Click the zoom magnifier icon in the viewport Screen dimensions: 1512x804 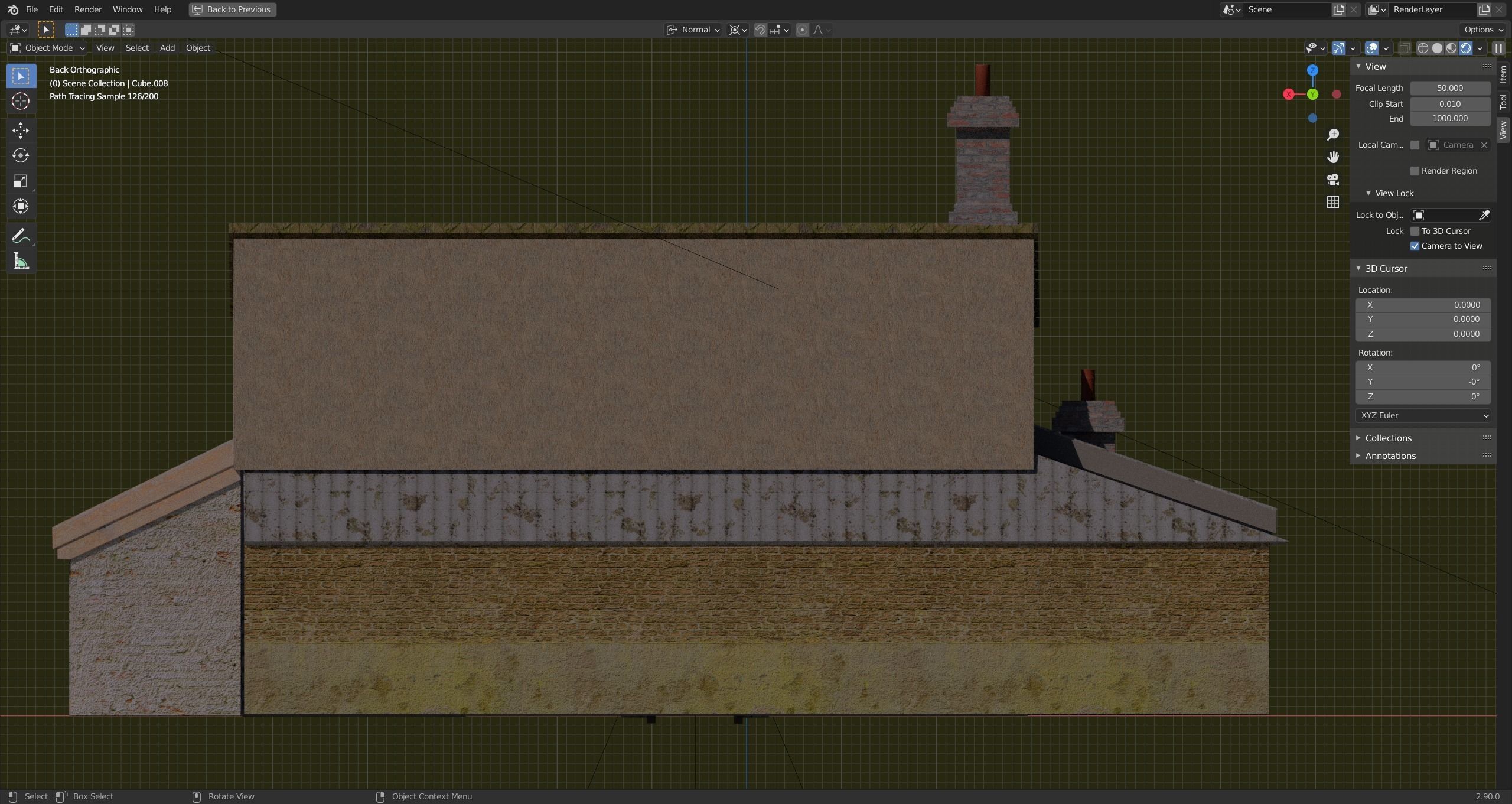click(x=1332, y=135)
